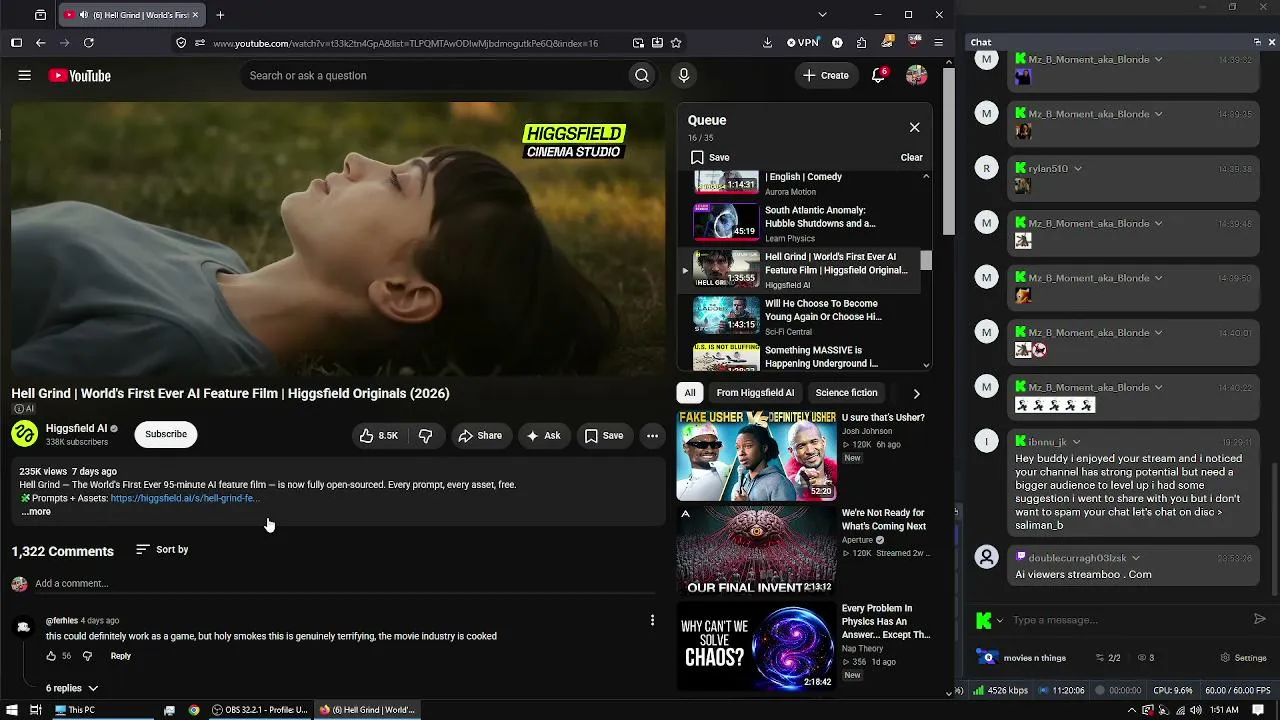Open the YouTube account avatar menu
The image size is (1280, 720).
tap(916, 75)
